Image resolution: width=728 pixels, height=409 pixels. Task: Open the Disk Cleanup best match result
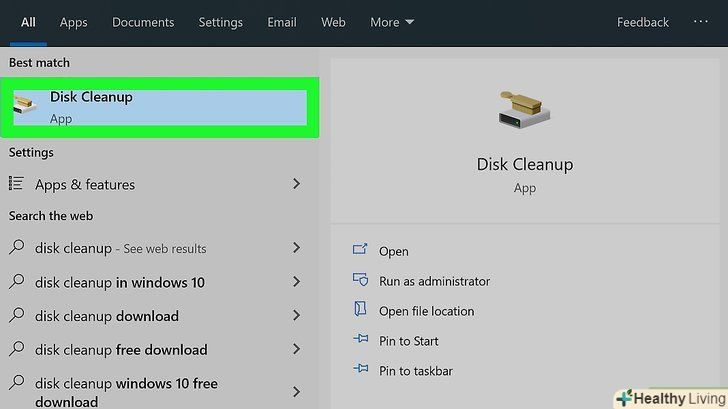pyautogui.click(x=160, y=108)
